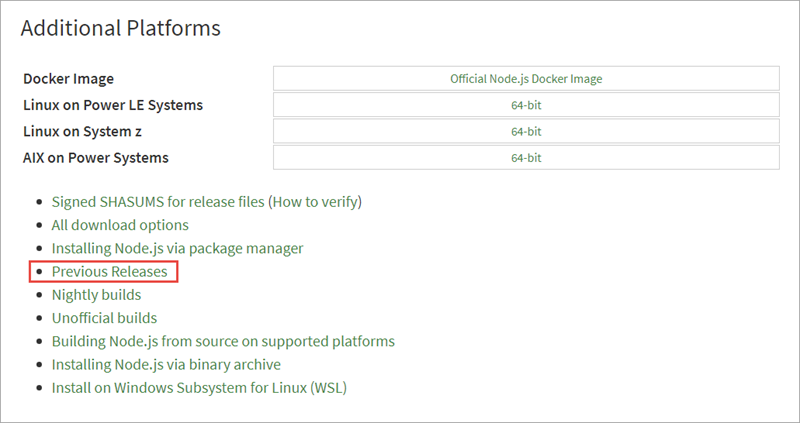Select the Linux on System z label
The height and width of the screenshot is (423, 800).
[82, 132]
